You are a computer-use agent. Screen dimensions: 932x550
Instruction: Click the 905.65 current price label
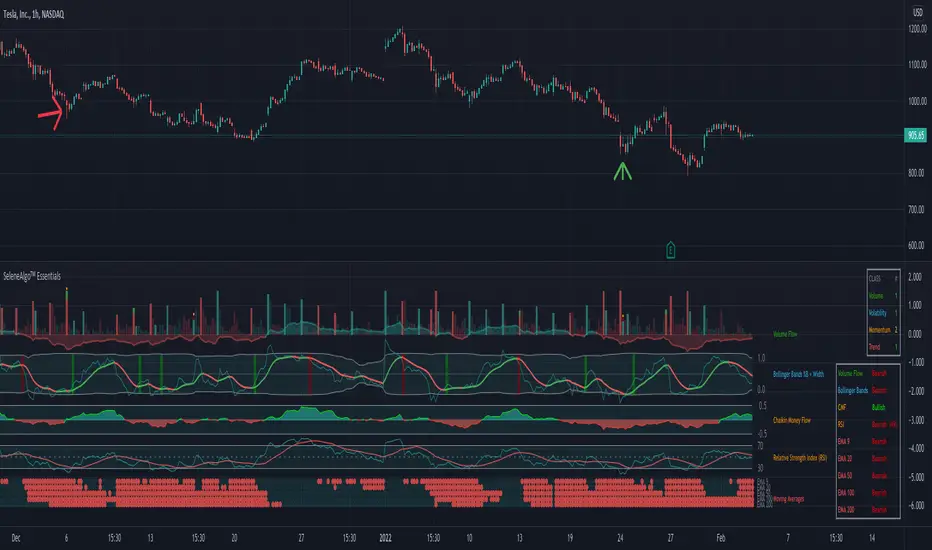[x=915, y=136]
